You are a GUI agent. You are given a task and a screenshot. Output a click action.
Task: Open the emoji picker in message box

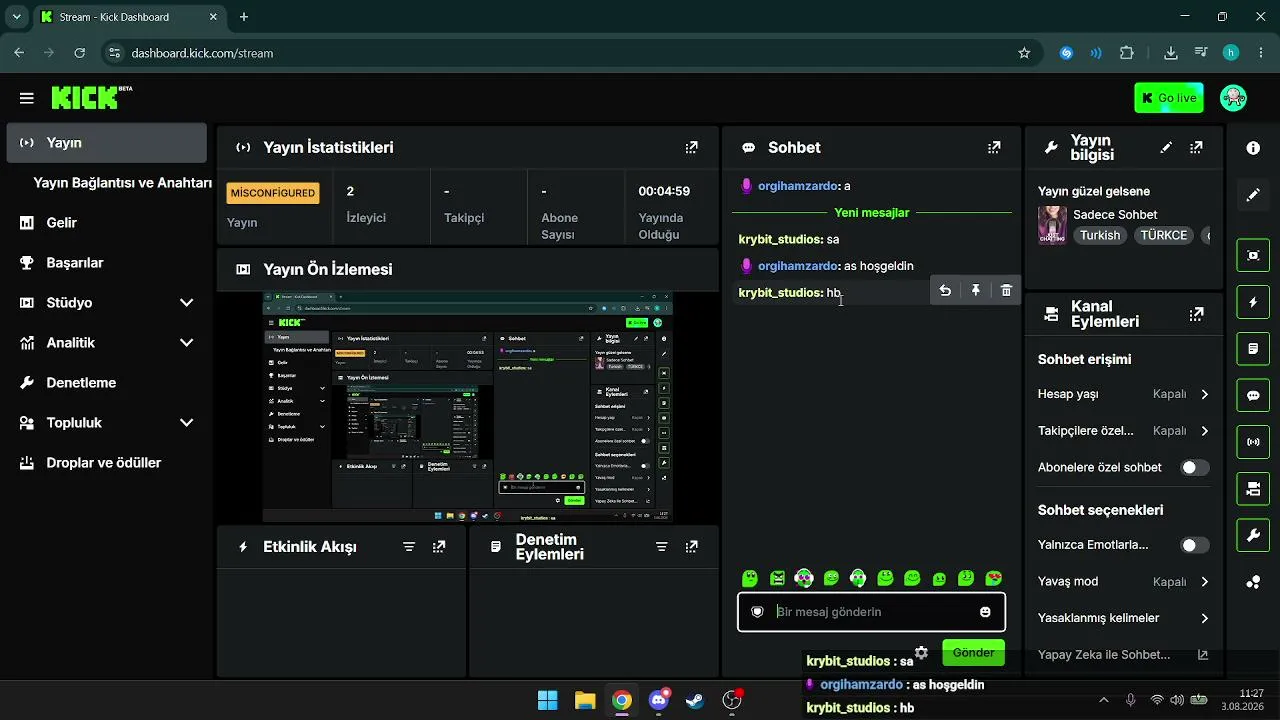tap(985, 612)
